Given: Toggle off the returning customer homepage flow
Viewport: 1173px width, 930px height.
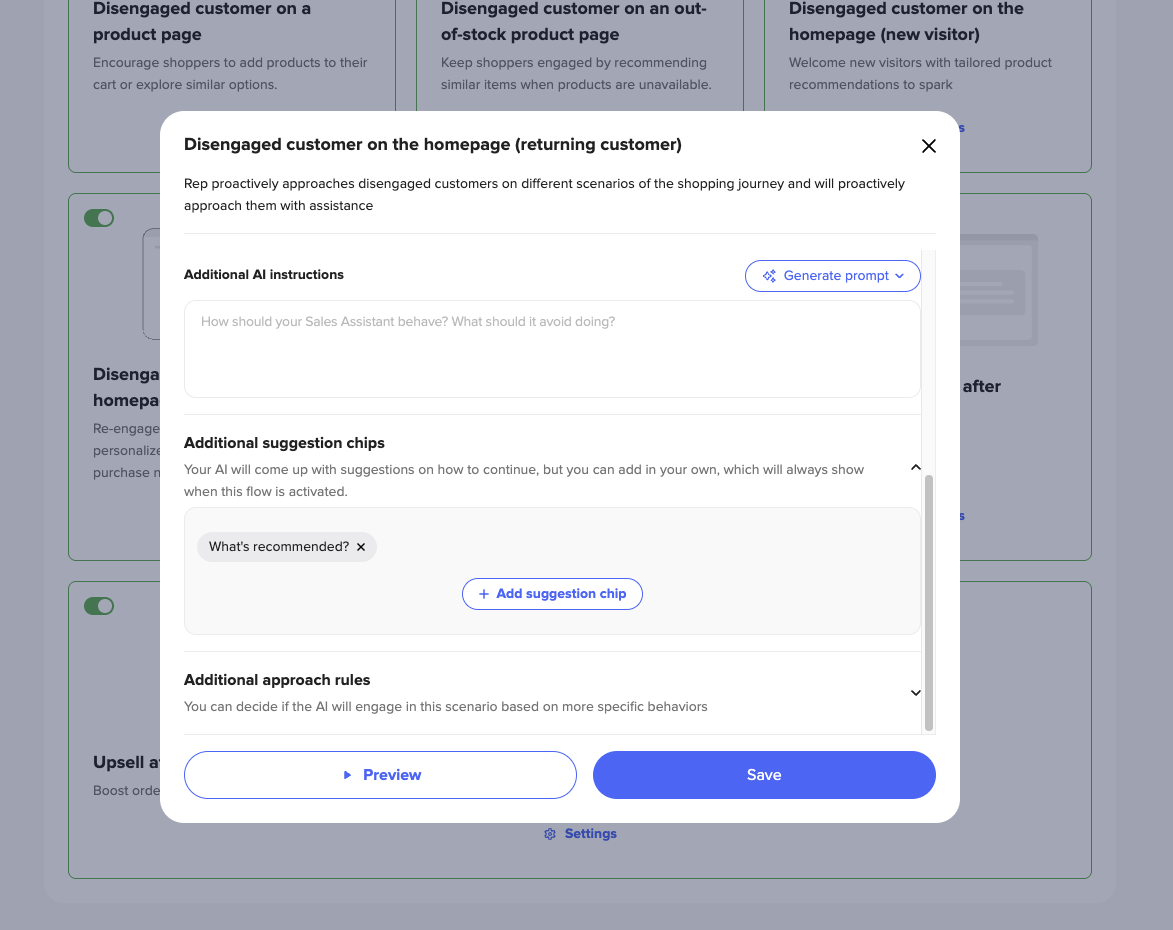Looking at the screenshot, I should point(99,218).
